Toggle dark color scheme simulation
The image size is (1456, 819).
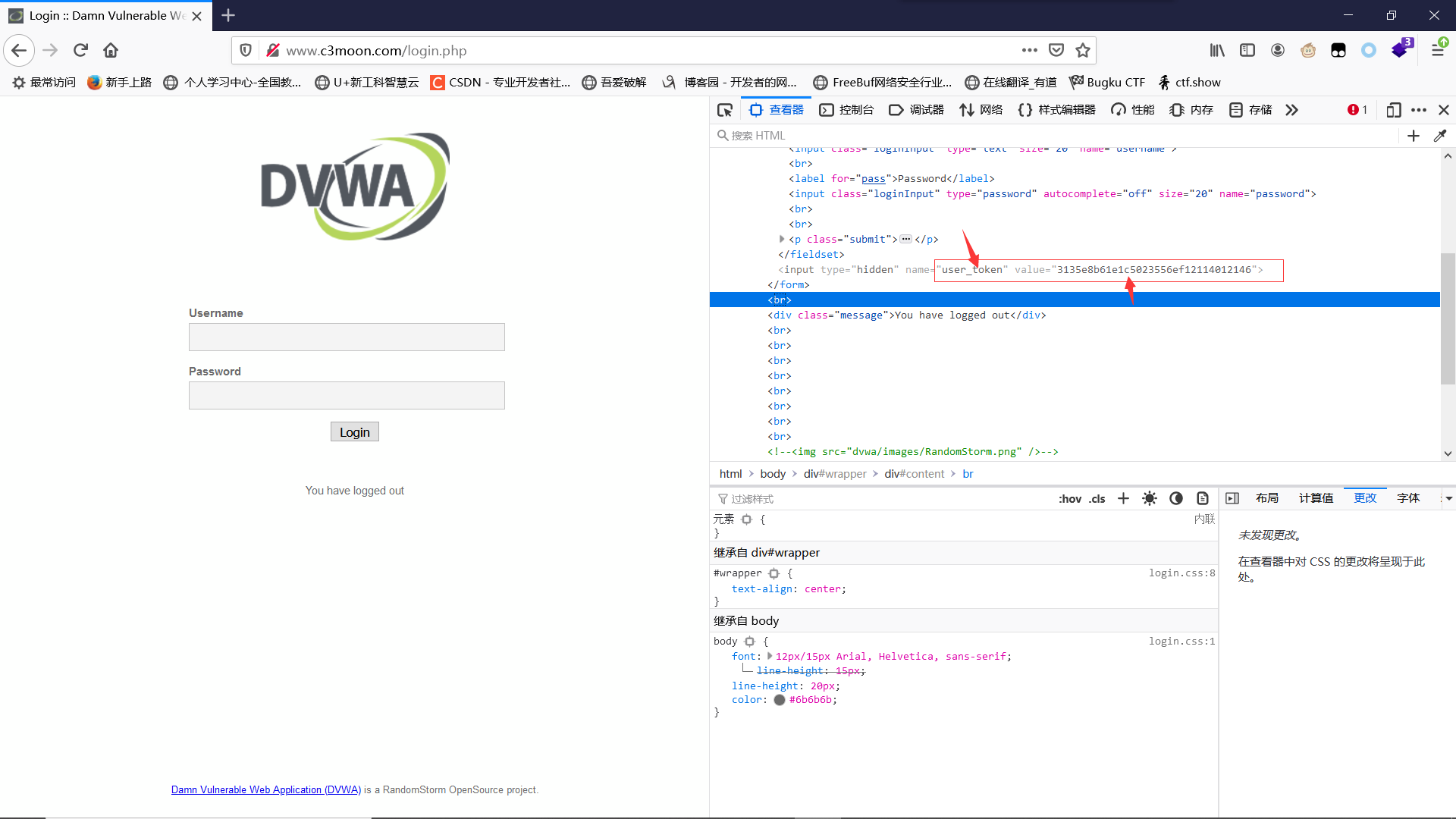click(1176, 499)
